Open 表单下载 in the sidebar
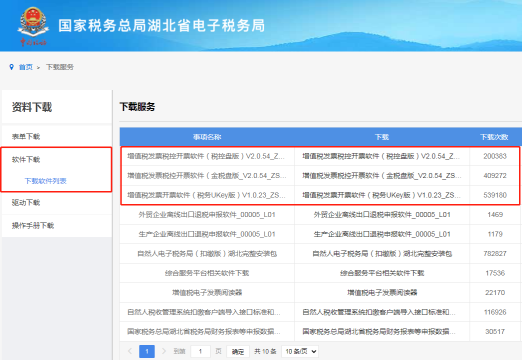523x360 pixels. click(26, 136)
